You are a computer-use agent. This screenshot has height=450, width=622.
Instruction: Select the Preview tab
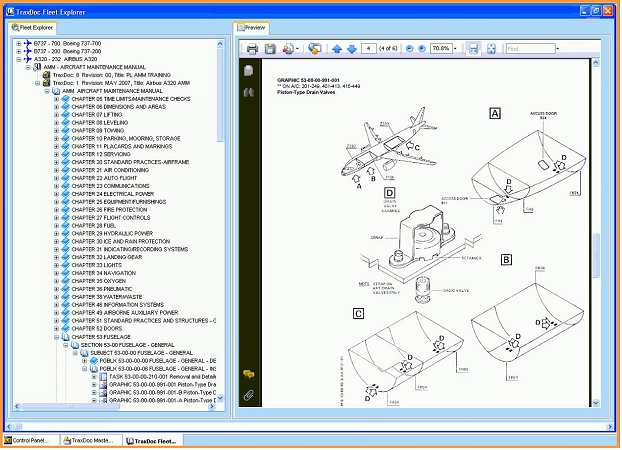click(x=252, y=27)
